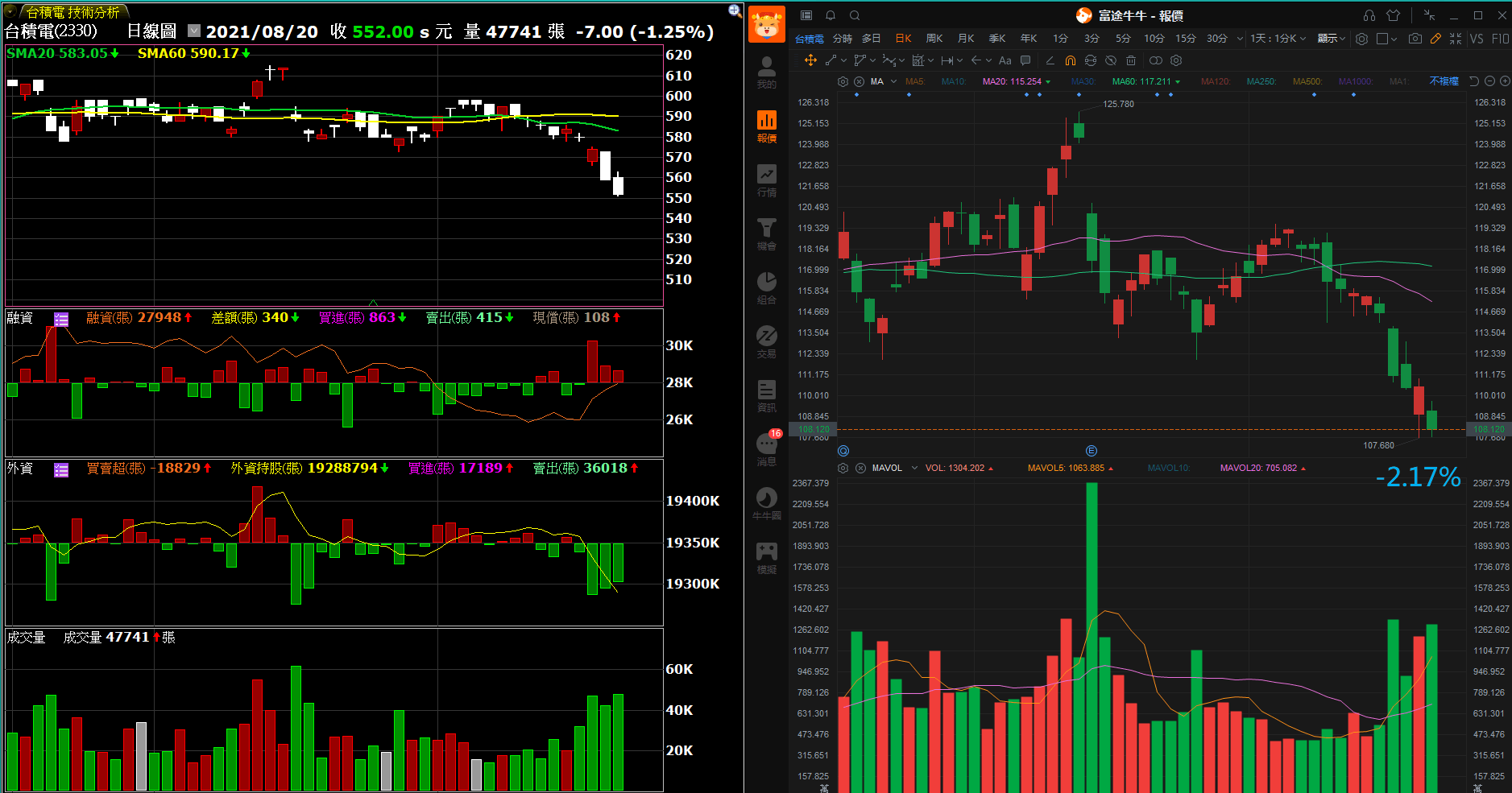
Task: Open 報價 quotes in left sidebar
Action: pos(767,126)
